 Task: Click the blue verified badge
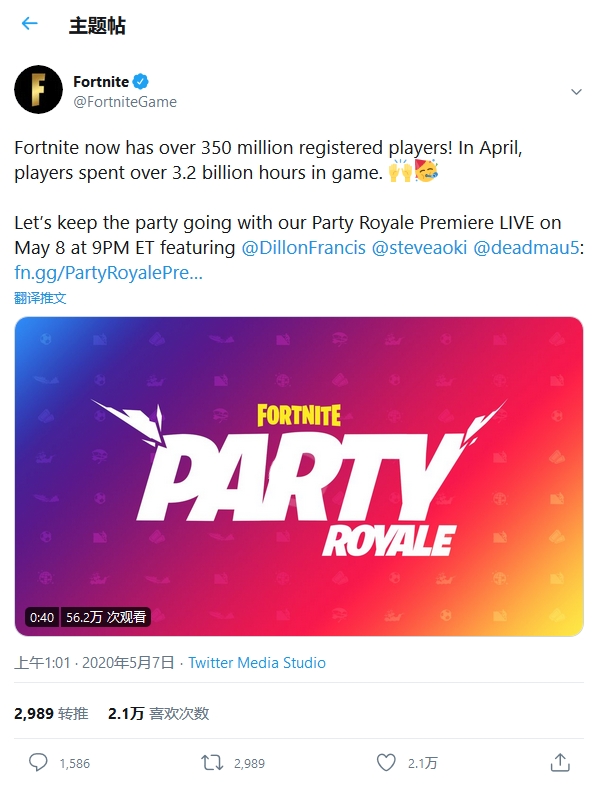[x=143, y=81]
